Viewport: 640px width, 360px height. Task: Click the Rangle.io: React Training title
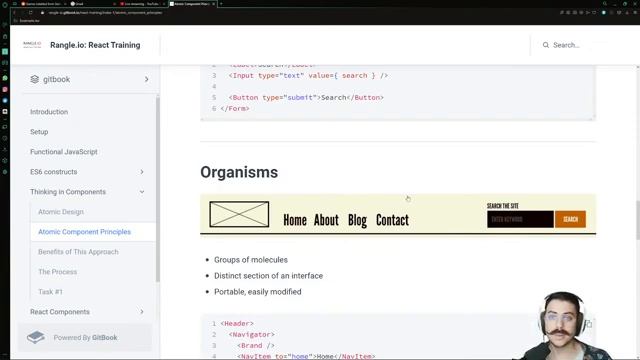click(95, 45)
